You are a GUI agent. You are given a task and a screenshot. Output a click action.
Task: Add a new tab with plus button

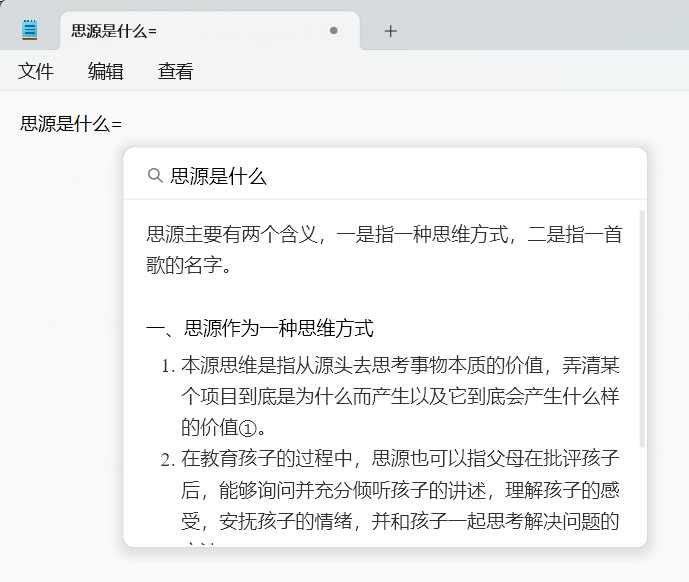click(390, 31)
